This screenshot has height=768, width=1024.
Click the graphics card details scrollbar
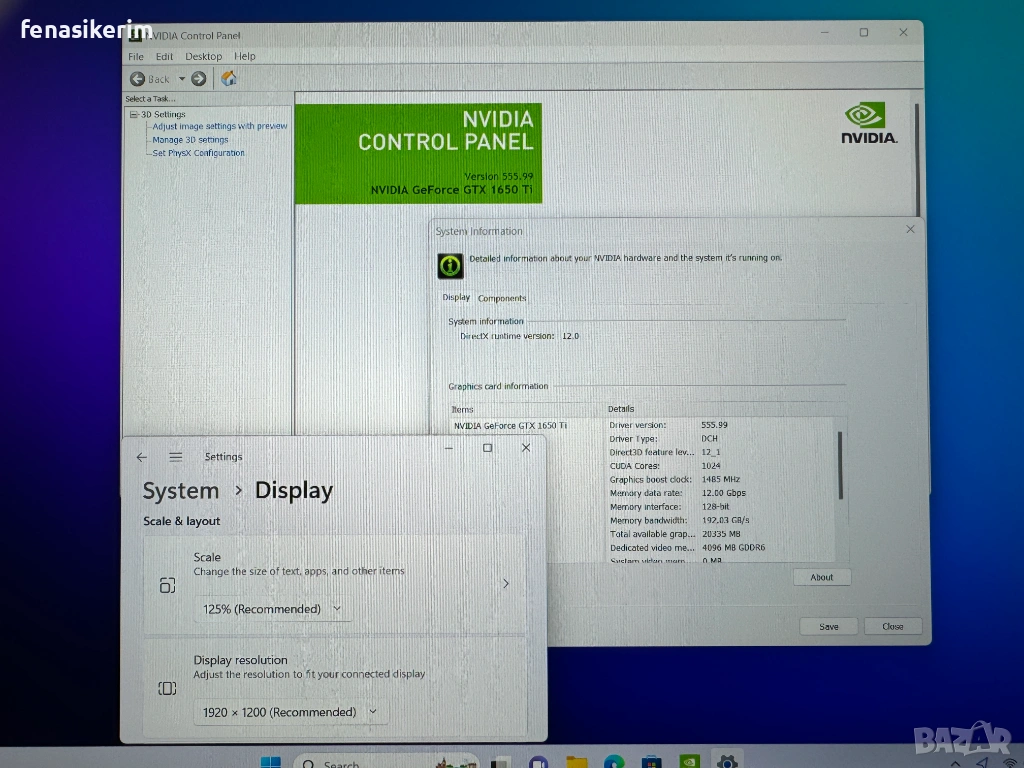(840, 465)
